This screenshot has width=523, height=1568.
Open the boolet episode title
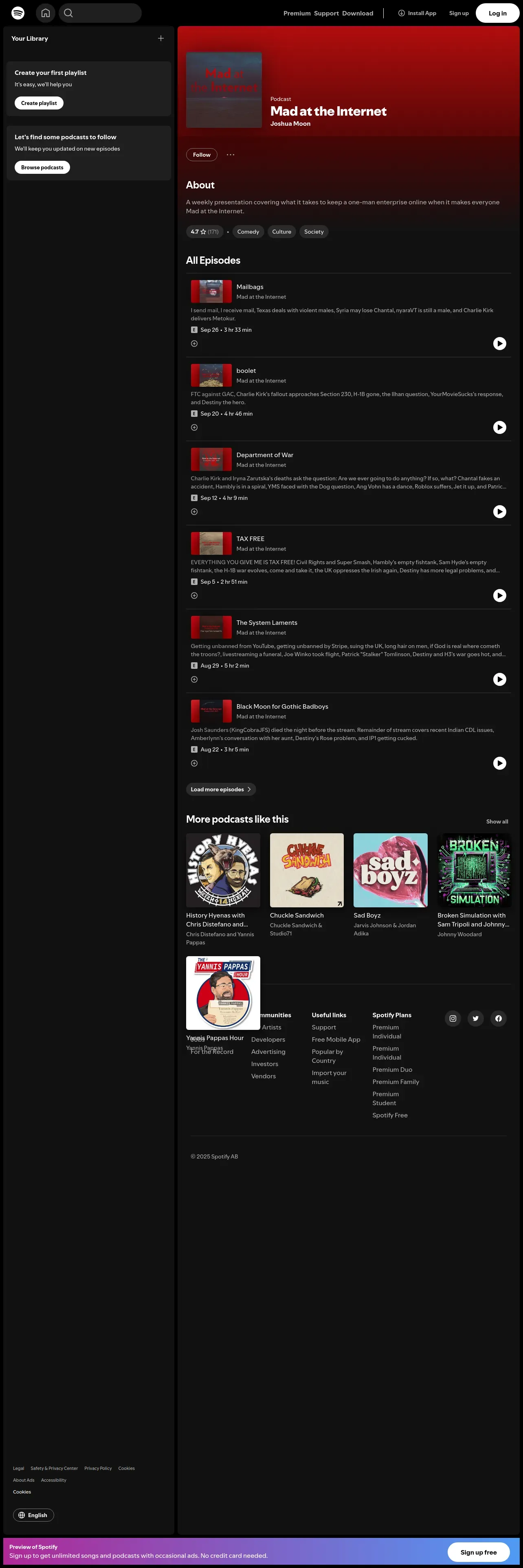click(246, 371)
